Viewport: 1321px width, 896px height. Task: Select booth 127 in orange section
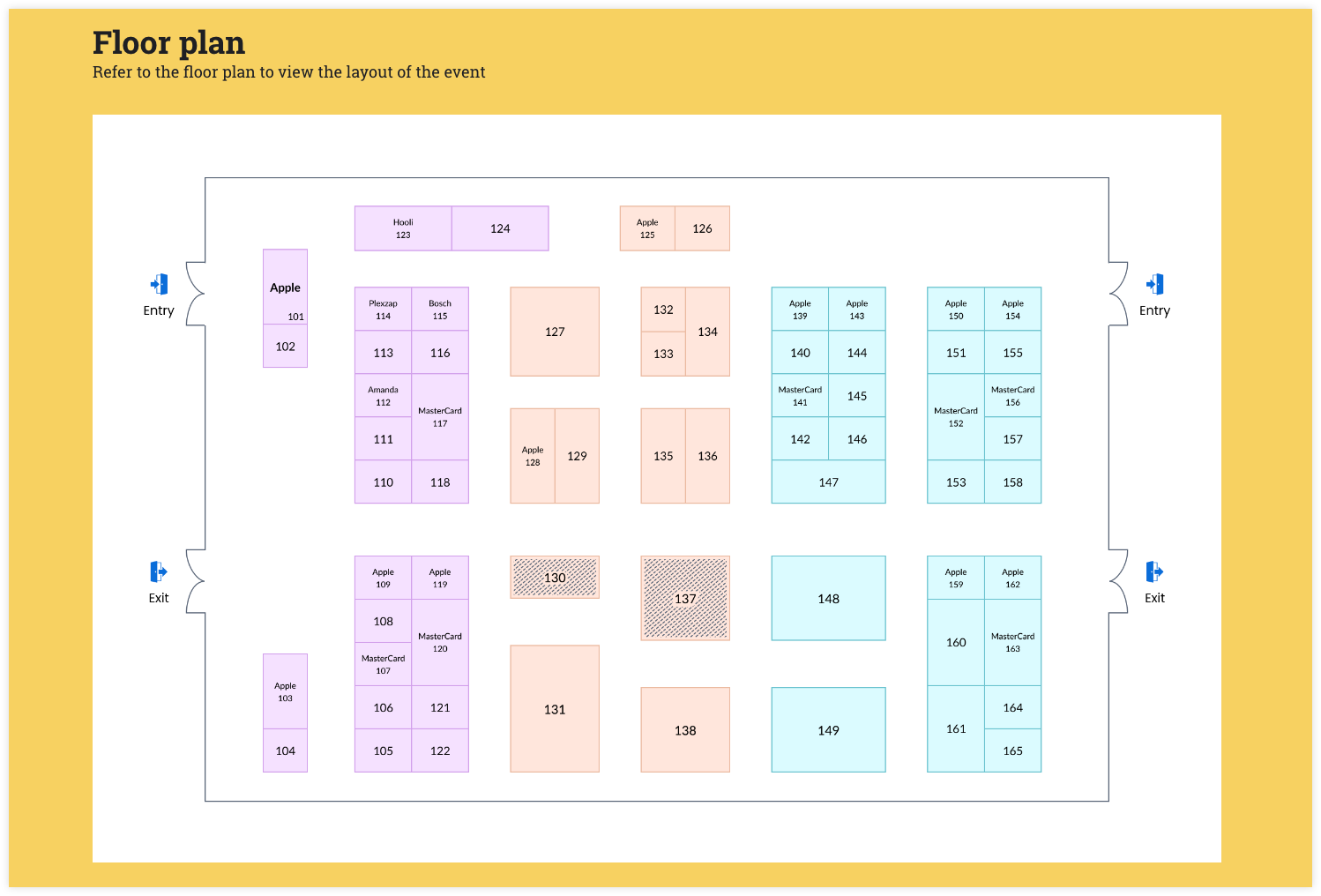(x=555, y=332)
